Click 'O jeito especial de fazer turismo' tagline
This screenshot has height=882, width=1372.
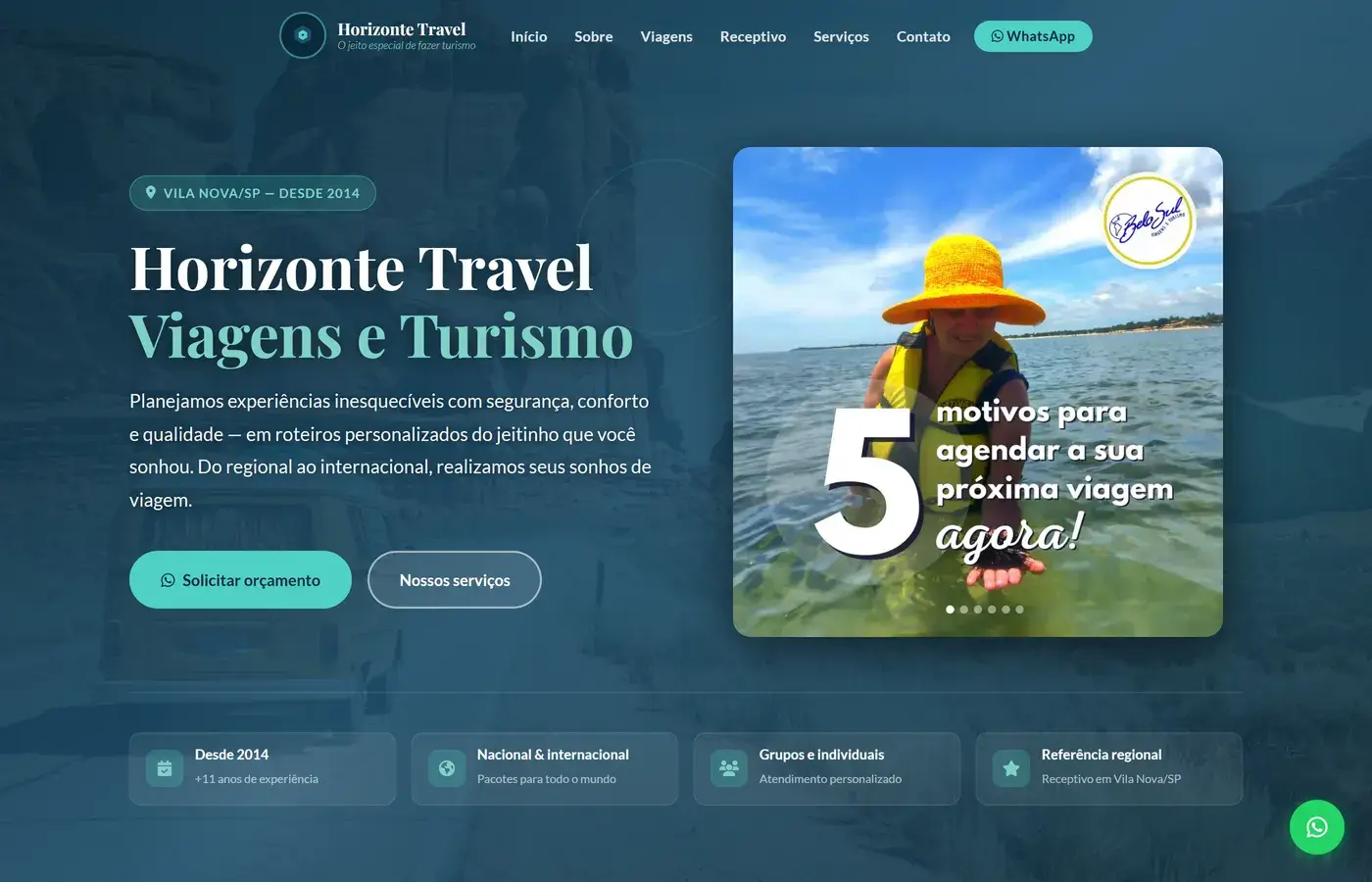pyautogui.click(x=407, y=46)
